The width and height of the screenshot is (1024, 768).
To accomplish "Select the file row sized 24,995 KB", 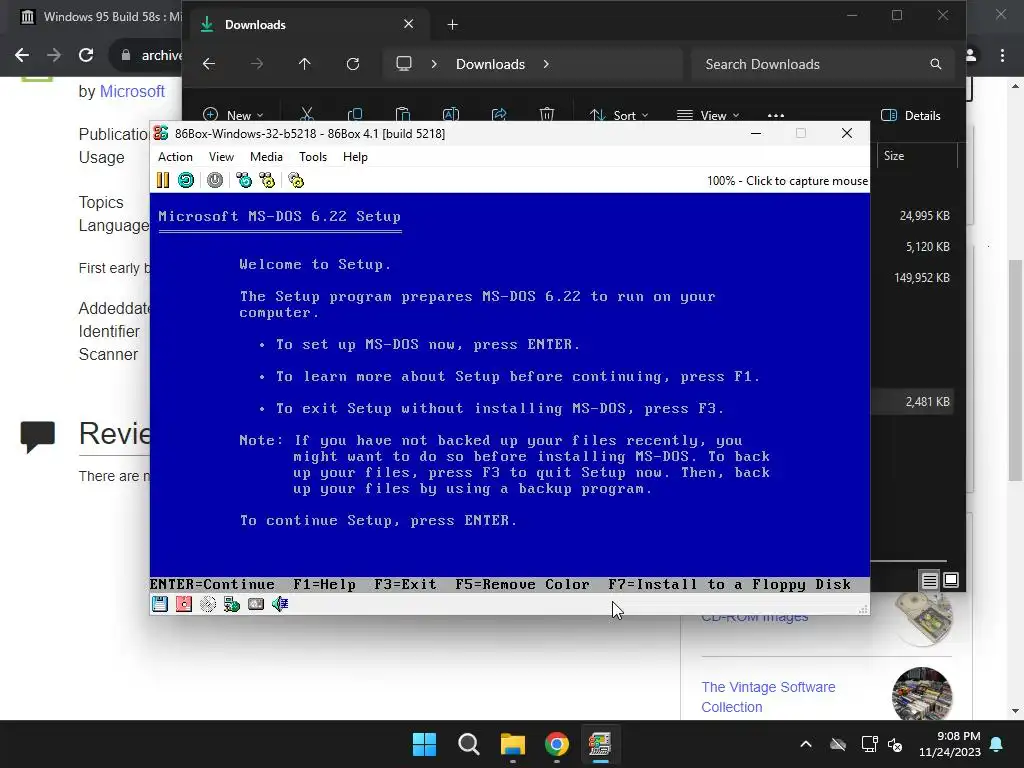I will click(912, 216).
